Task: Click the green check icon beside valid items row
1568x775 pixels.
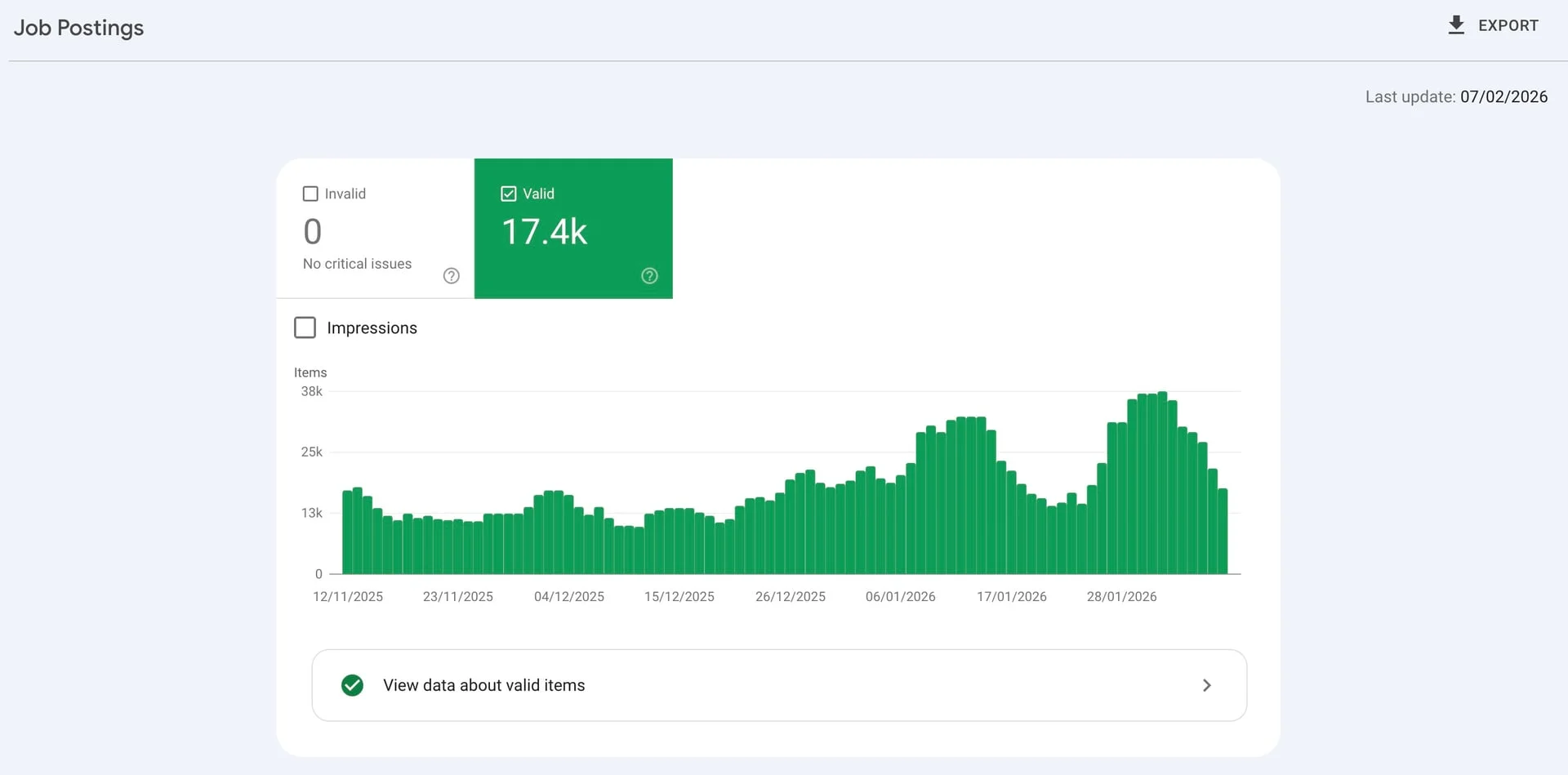Action: point(352,685)
